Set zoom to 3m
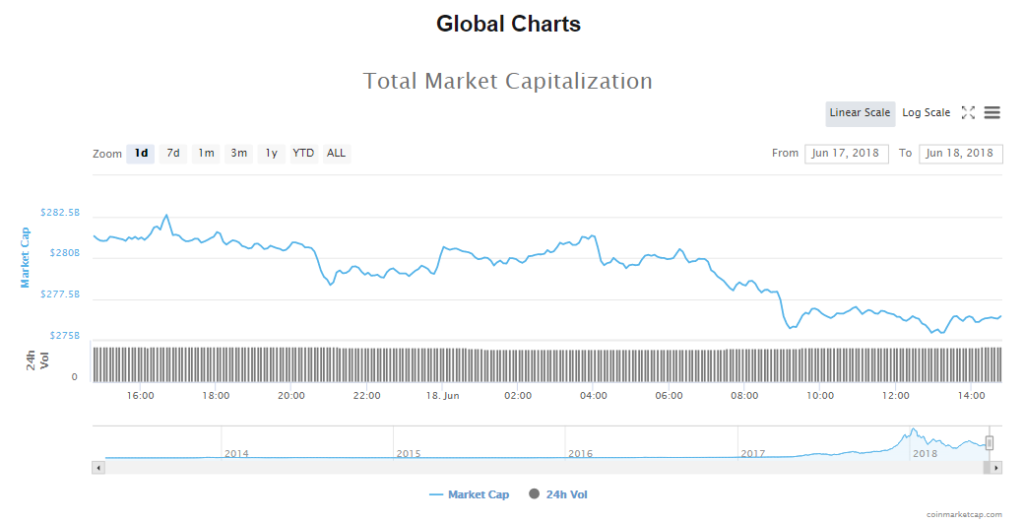The image size is (1024, 523). pyautogui.click(x=239, y=153)
